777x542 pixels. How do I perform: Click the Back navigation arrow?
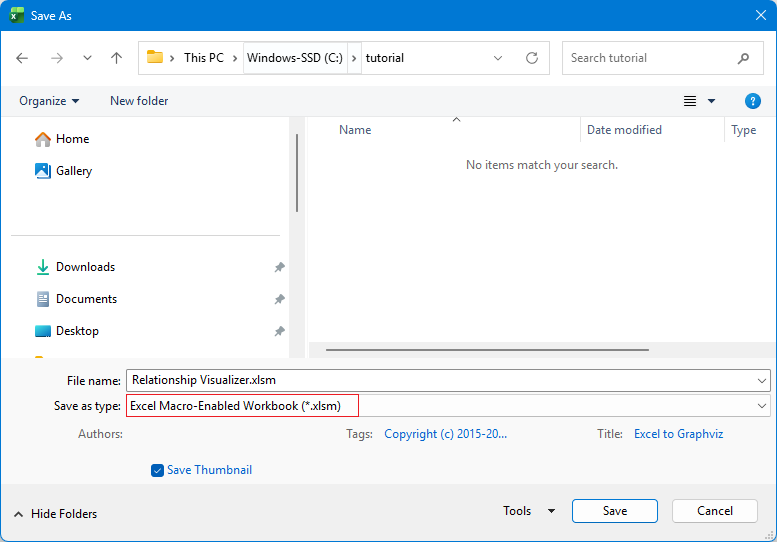pyautogui.click(x=22, y=58)
